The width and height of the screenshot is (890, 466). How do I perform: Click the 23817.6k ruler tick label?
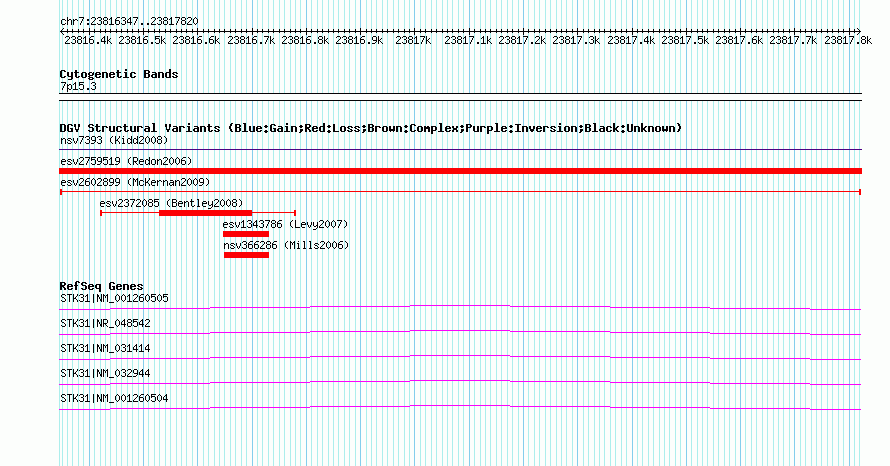[x=739, y=40]
